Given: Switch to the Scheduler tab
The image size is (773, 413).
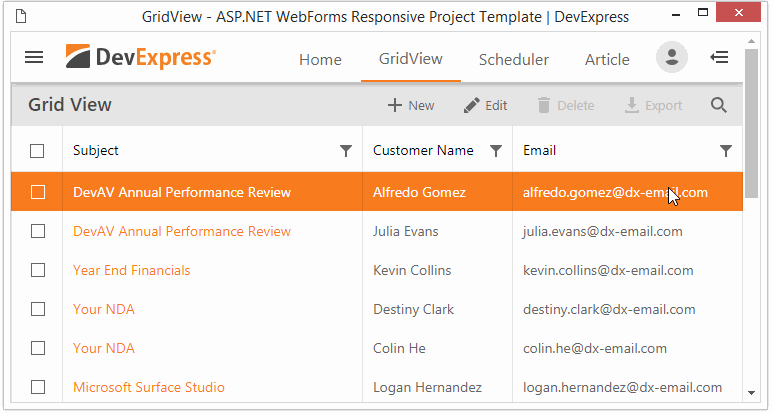Looking at the screenshot, I should pos(513,59).
